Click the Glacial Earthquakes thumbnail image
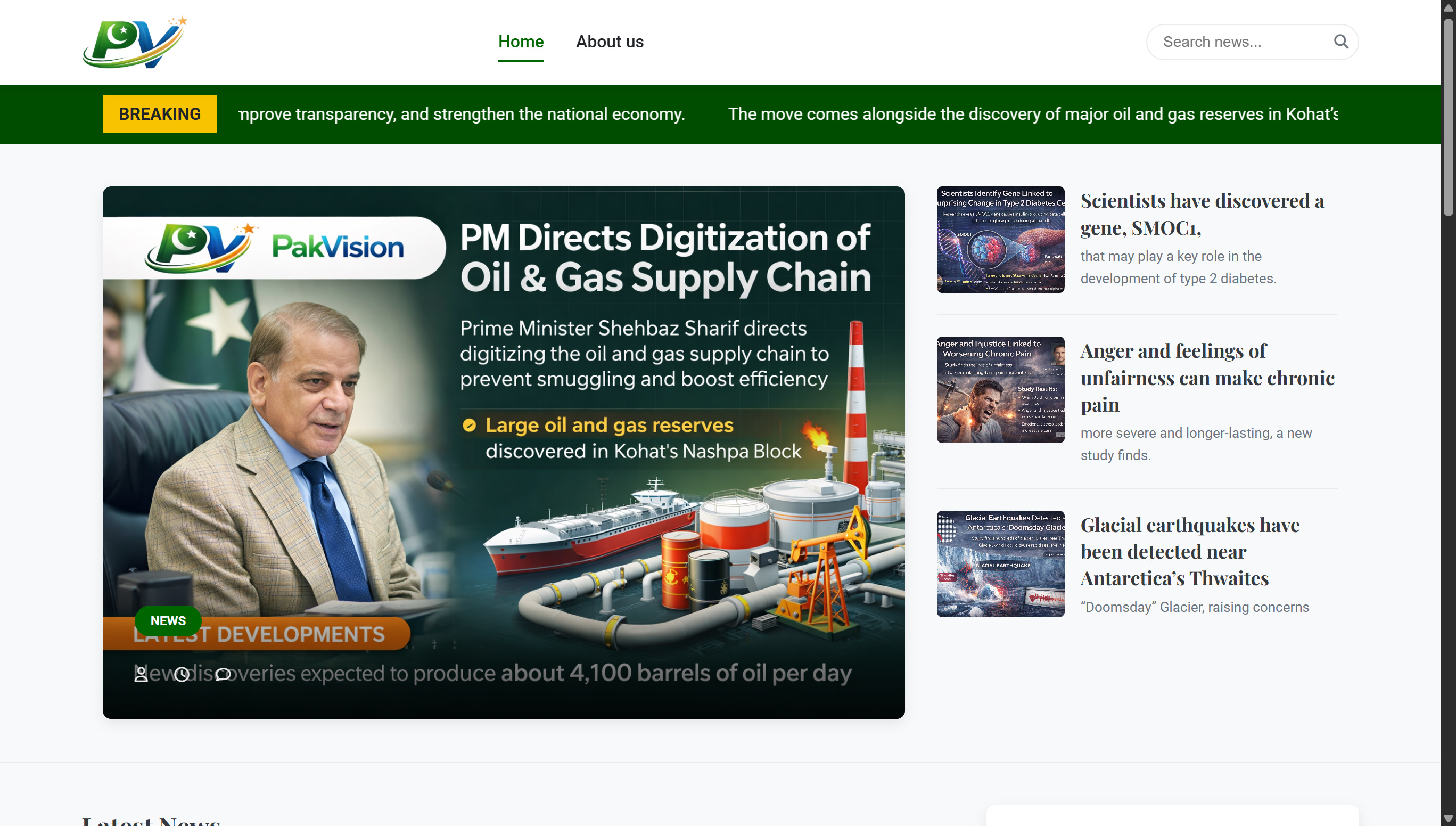Screen dimensions: 1456x826 (x=1000, y=564)
